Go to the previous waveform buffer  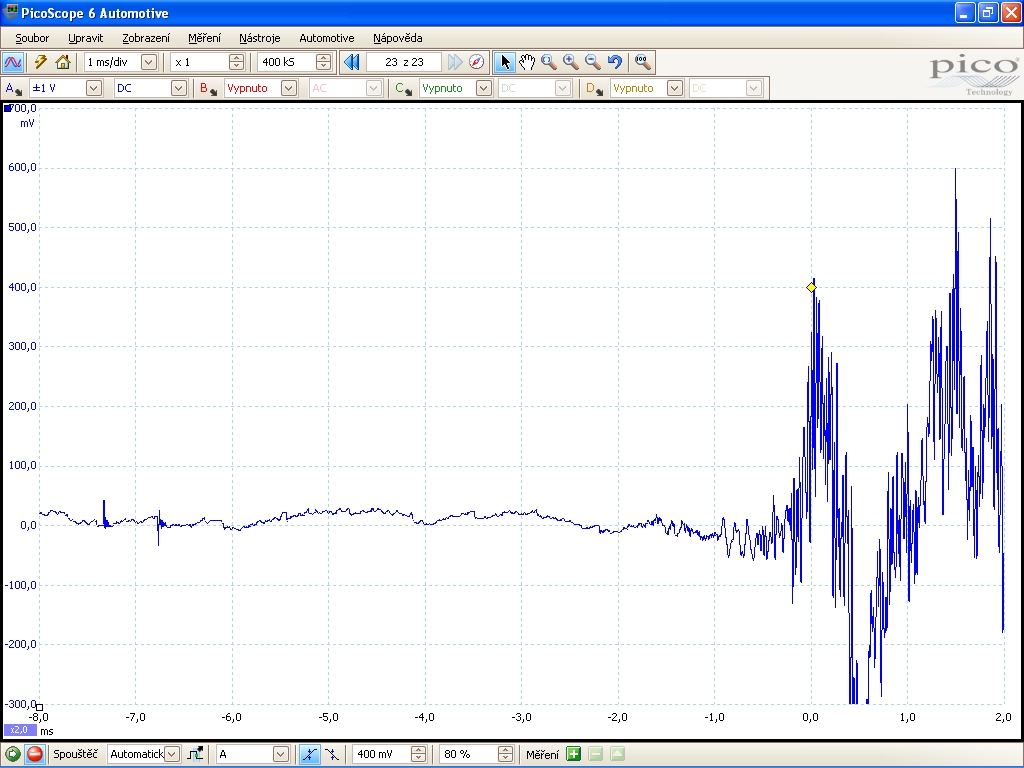coord(351,62)
